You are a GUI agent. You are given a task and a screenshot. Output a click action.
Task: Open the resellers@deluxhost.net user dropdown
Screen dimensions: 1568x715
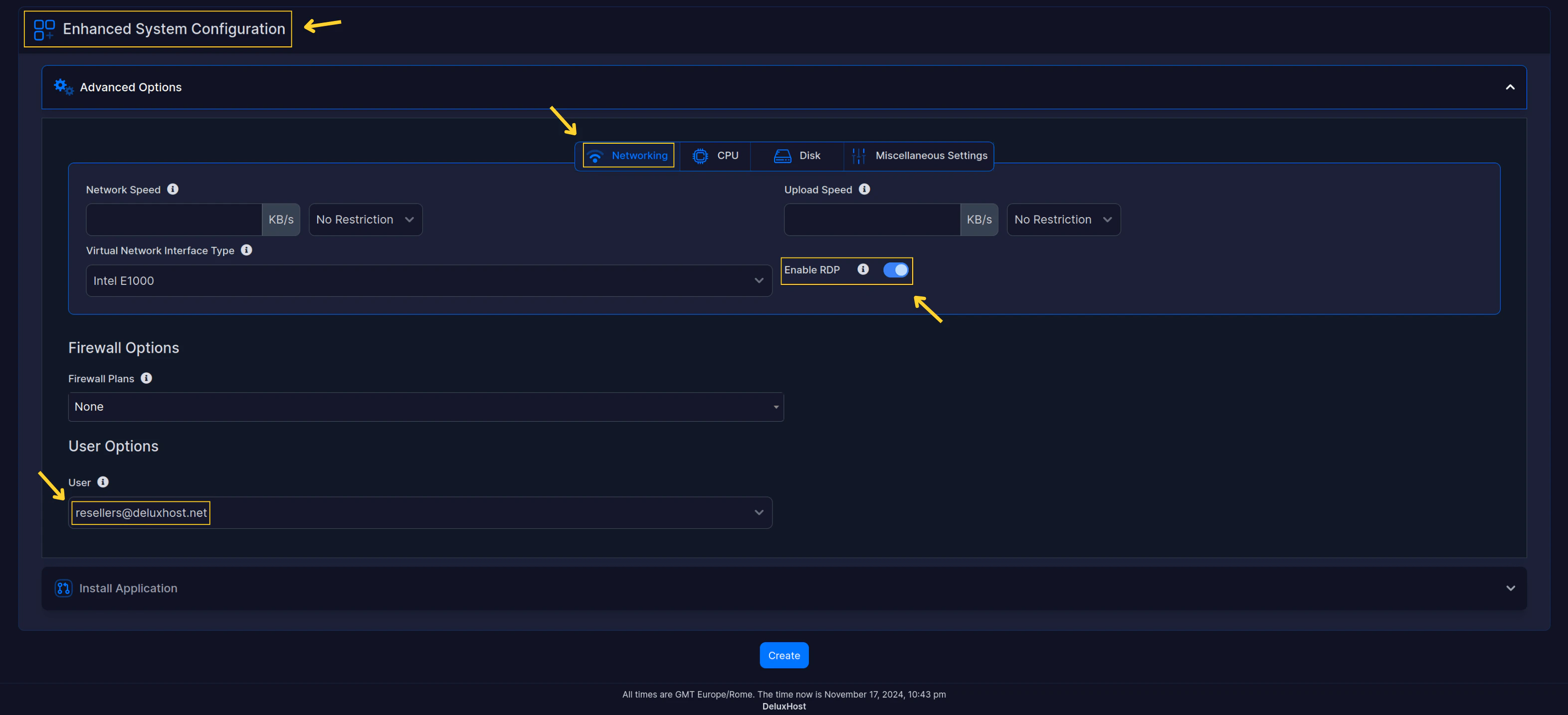[420, 513]
